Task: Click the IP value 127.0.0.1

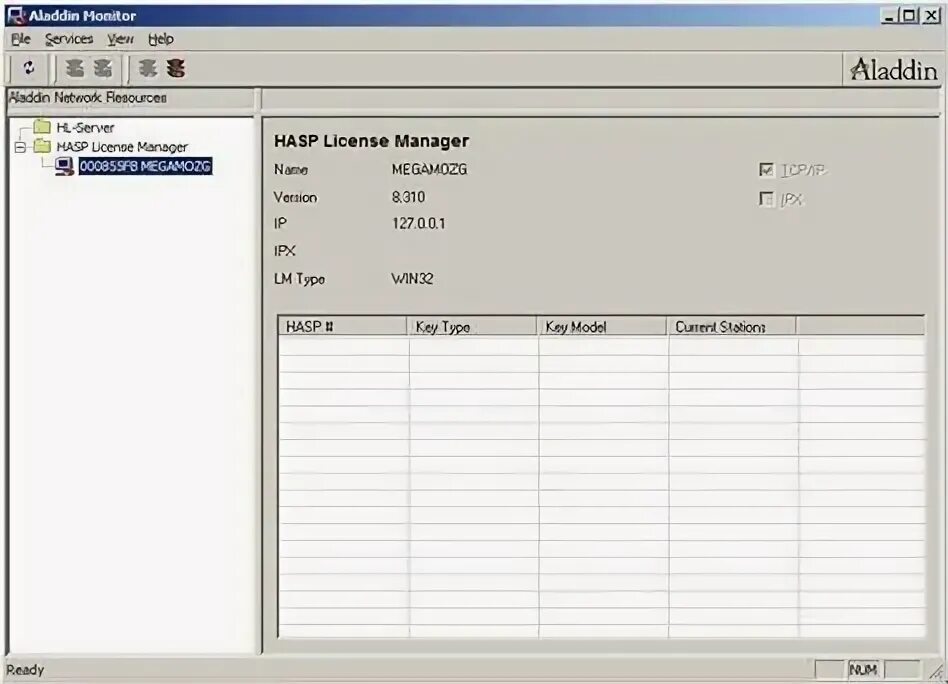Action: pyautogui.click(x=418, y=224)
